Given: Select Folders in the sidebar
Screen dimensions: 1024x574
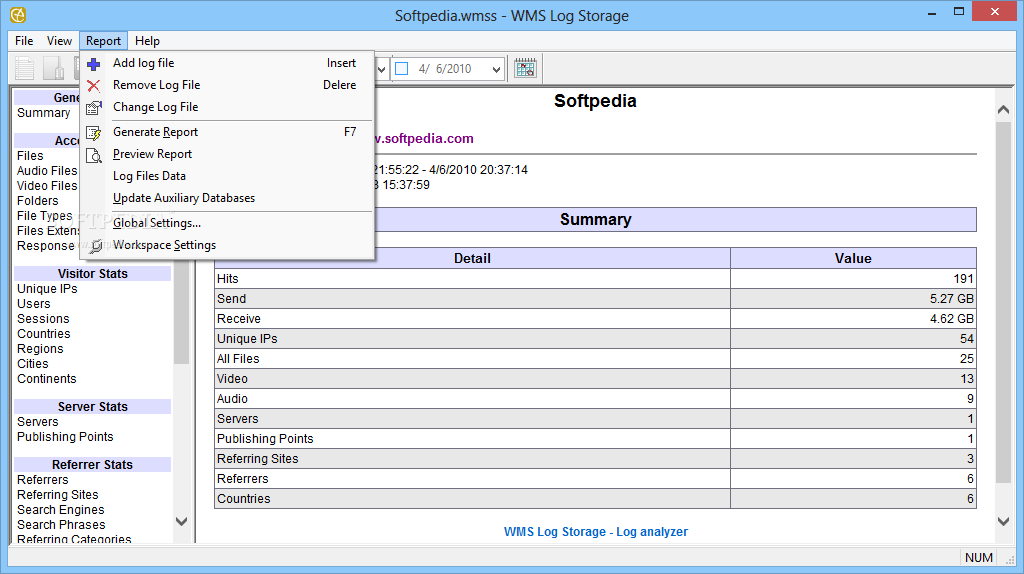Looking at the screenshot, I should tap(37, 200).
